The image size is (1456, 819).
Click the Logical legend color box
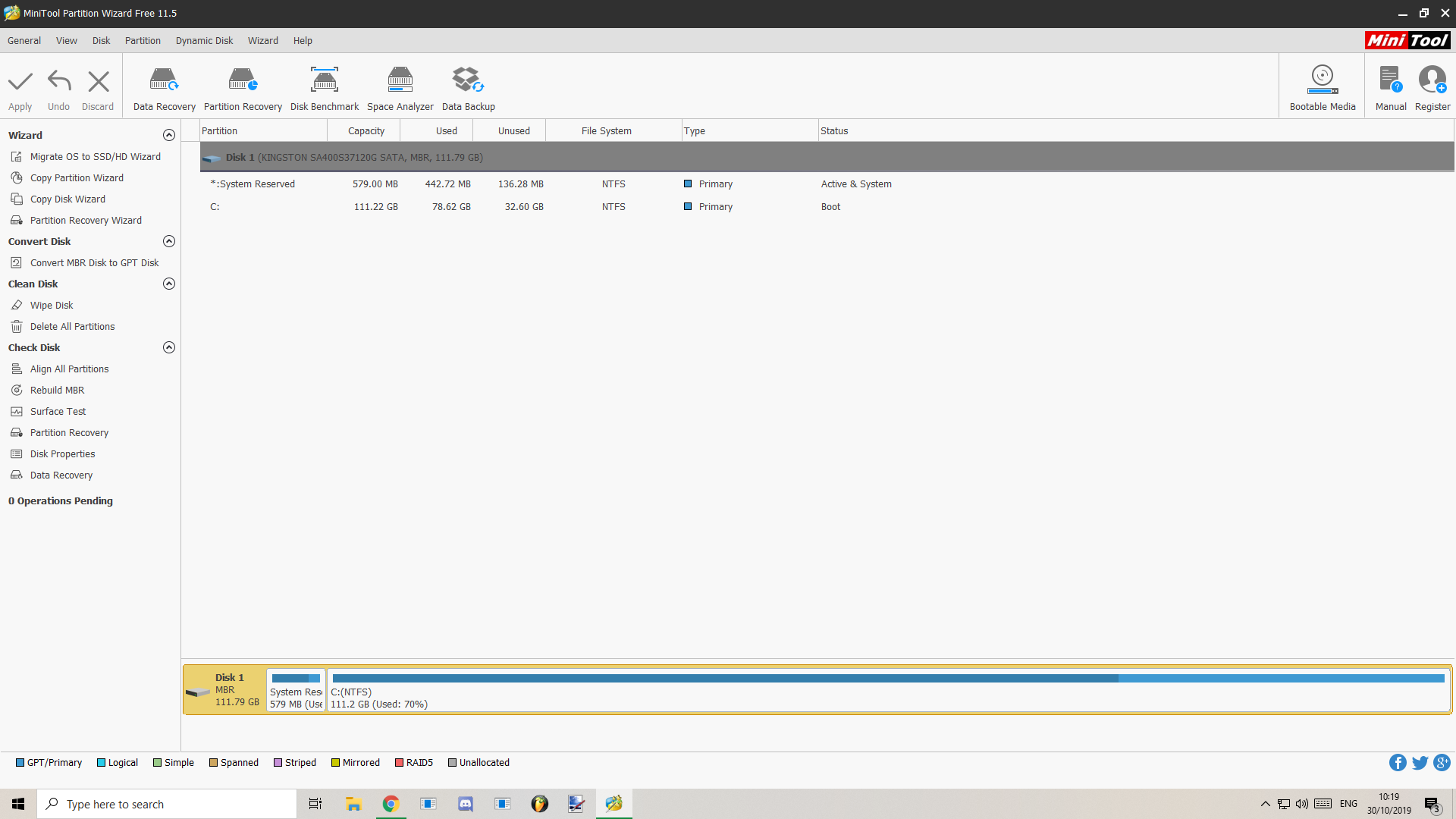(102, 763)
